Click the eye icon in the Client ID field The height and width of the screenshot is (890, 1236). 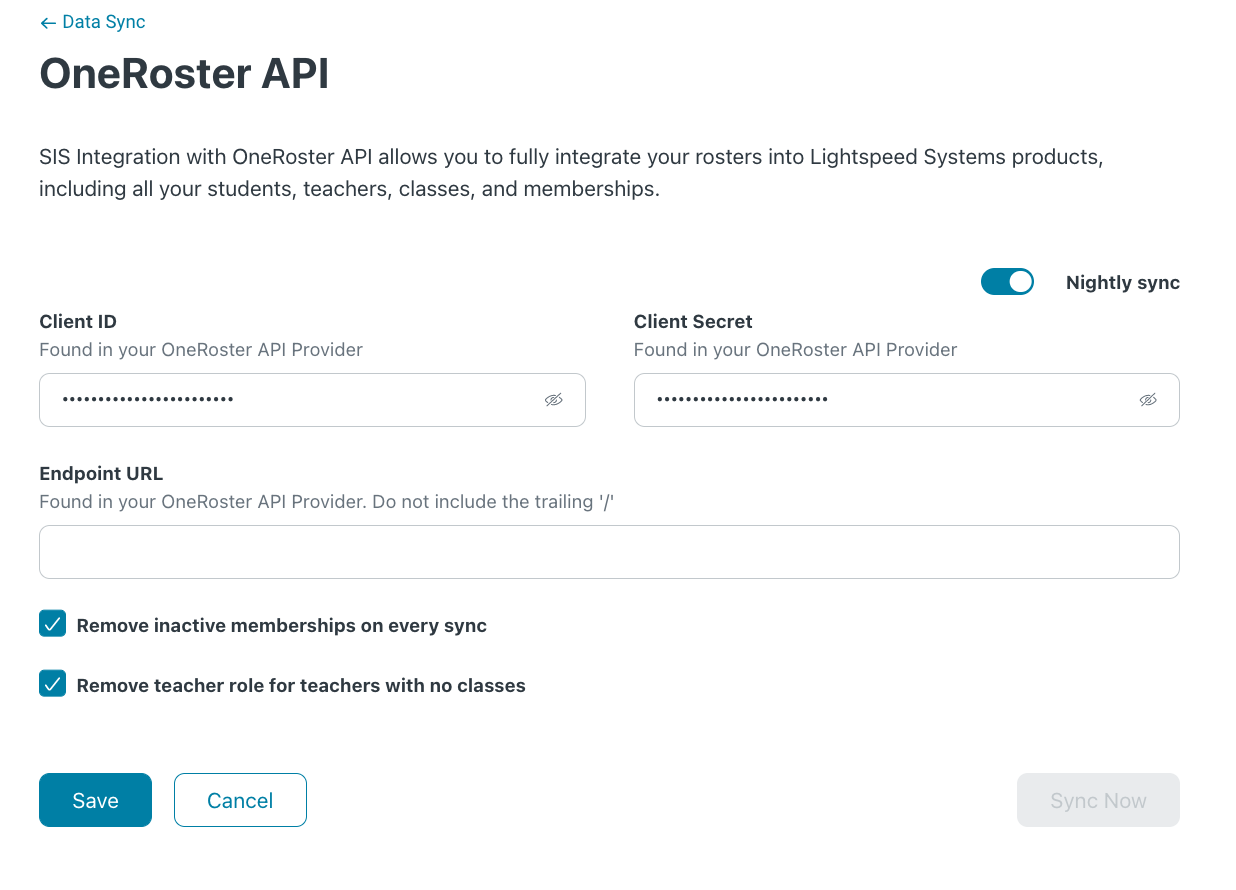(x=554, y=399)
